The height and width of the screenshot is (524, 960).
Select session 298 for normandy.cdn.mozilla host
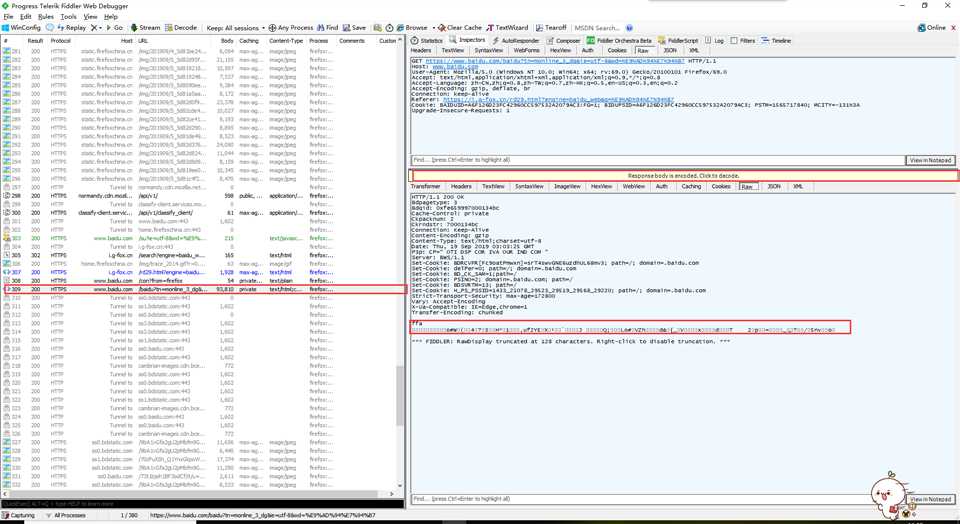click(200, 196)
